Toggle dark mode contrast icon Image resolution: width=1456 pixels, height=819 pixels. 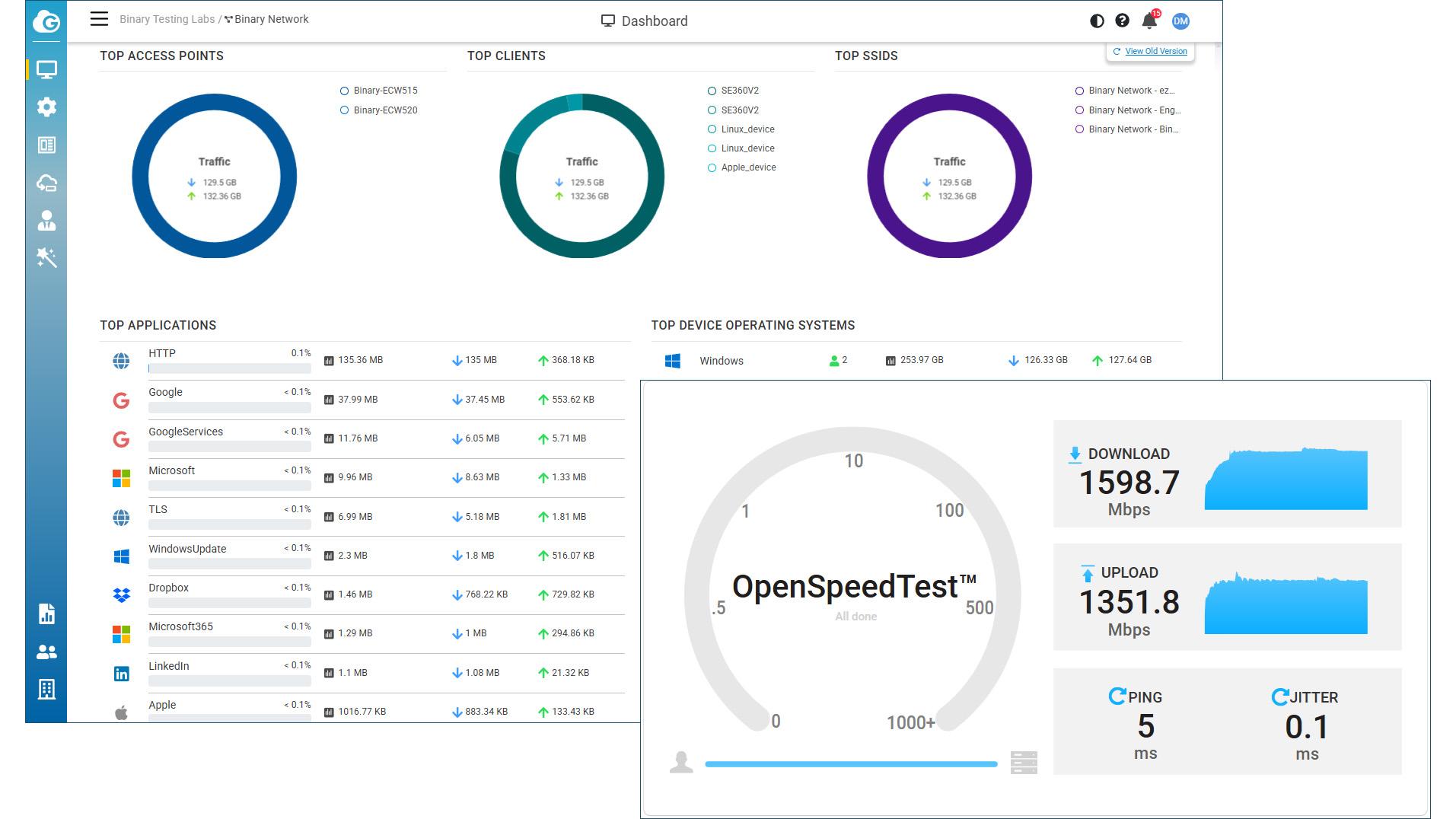pyautogui.click(x=1097, y=21)
